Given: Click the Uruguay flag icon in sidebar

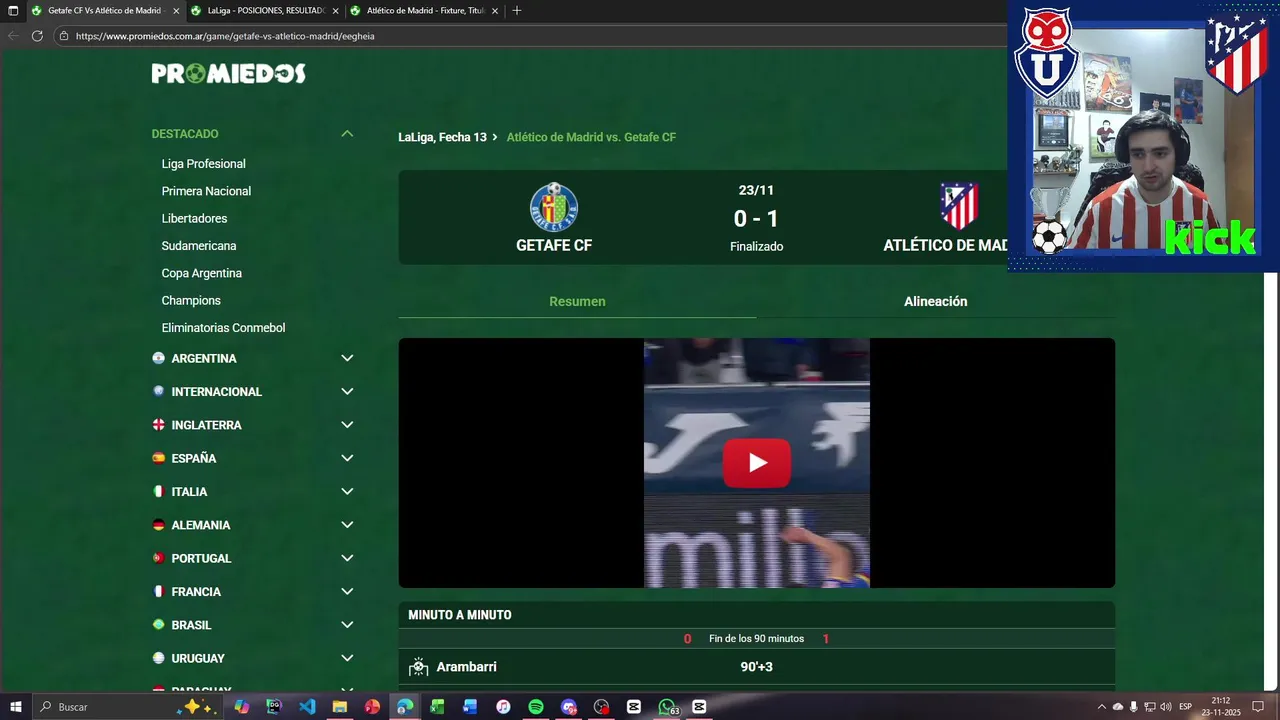Looking at the screenshot, I should point(158,658).
